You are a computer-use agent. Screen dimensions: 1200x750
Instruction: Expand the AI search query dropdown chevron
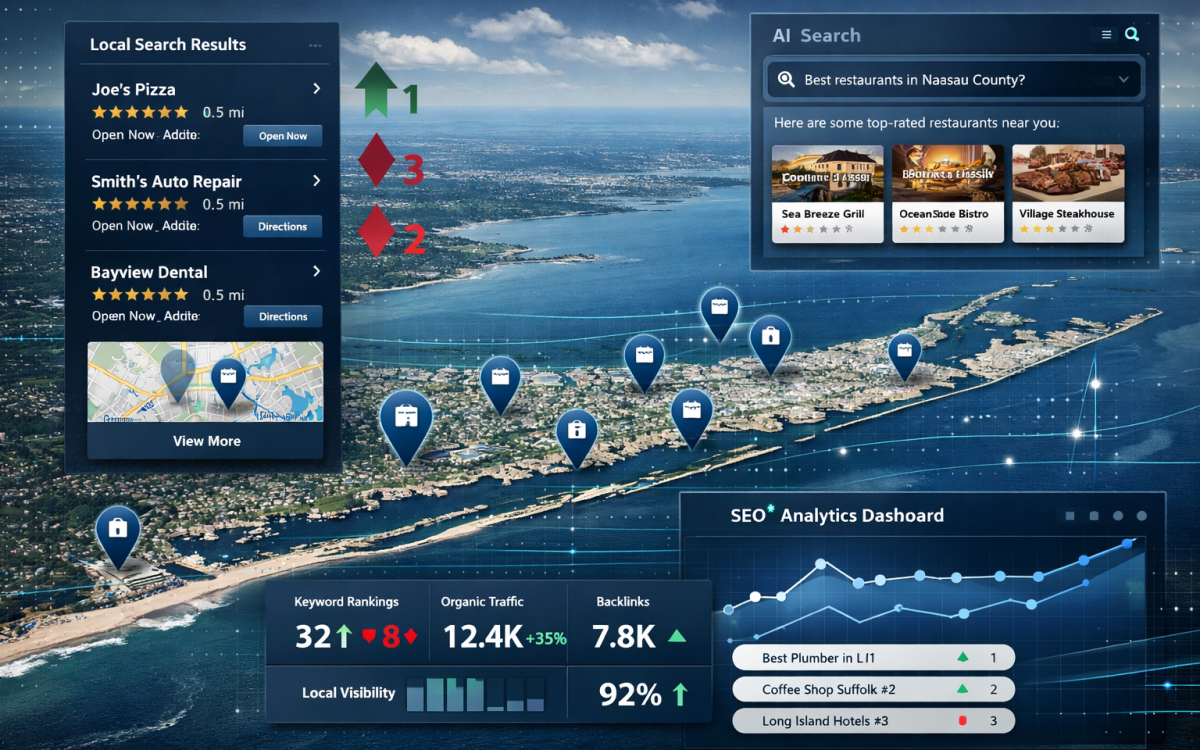tap(1124, 80)
